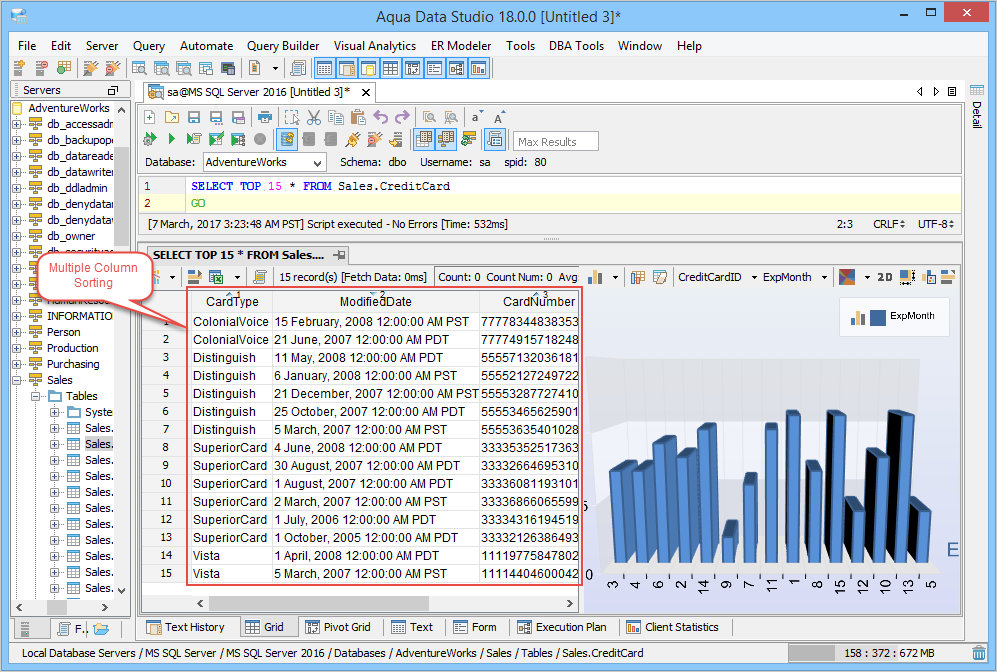
Task: Open the chart color palette dropdown arrow
Action: click(867, 277)
